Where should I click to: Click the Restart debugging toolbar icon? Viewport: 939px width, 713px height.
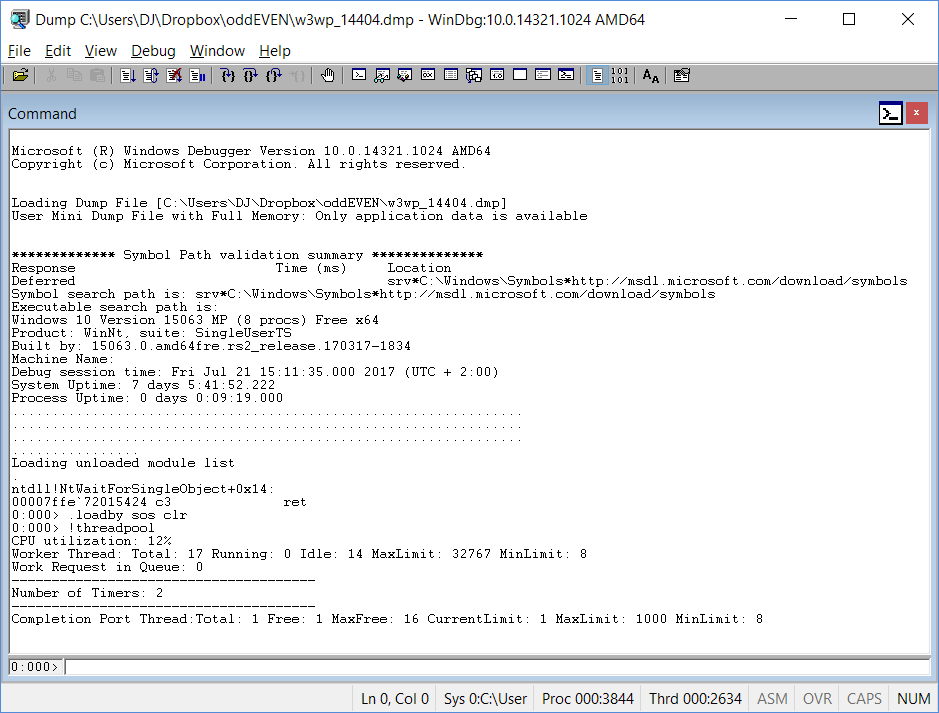(x=151, y=75)
